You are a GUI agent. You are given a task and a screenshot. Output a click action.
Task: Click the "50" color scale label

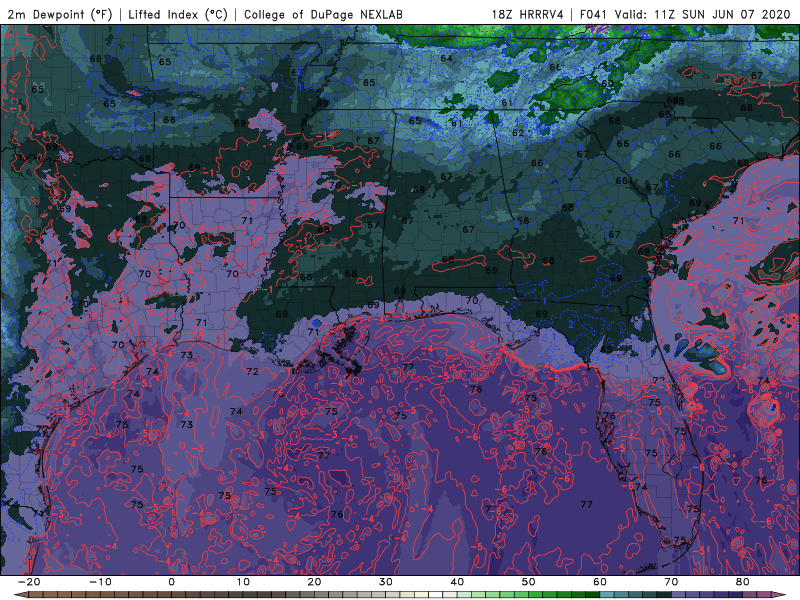(x=529, y=582)
